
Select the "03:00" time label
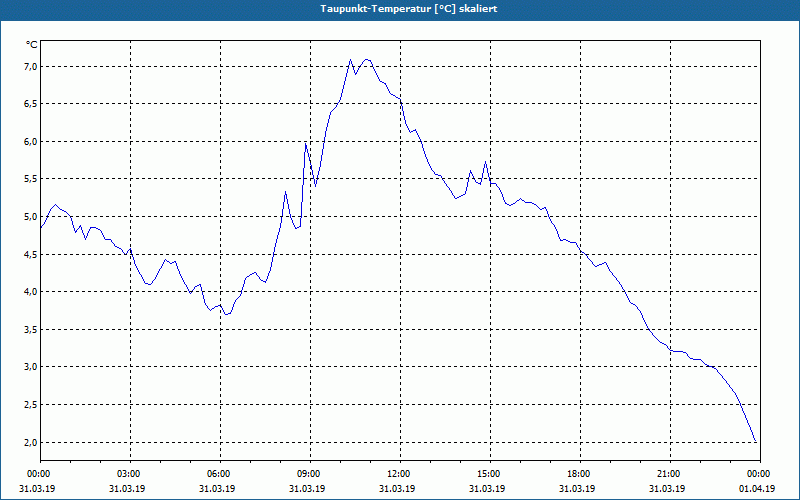coord(130,474)
